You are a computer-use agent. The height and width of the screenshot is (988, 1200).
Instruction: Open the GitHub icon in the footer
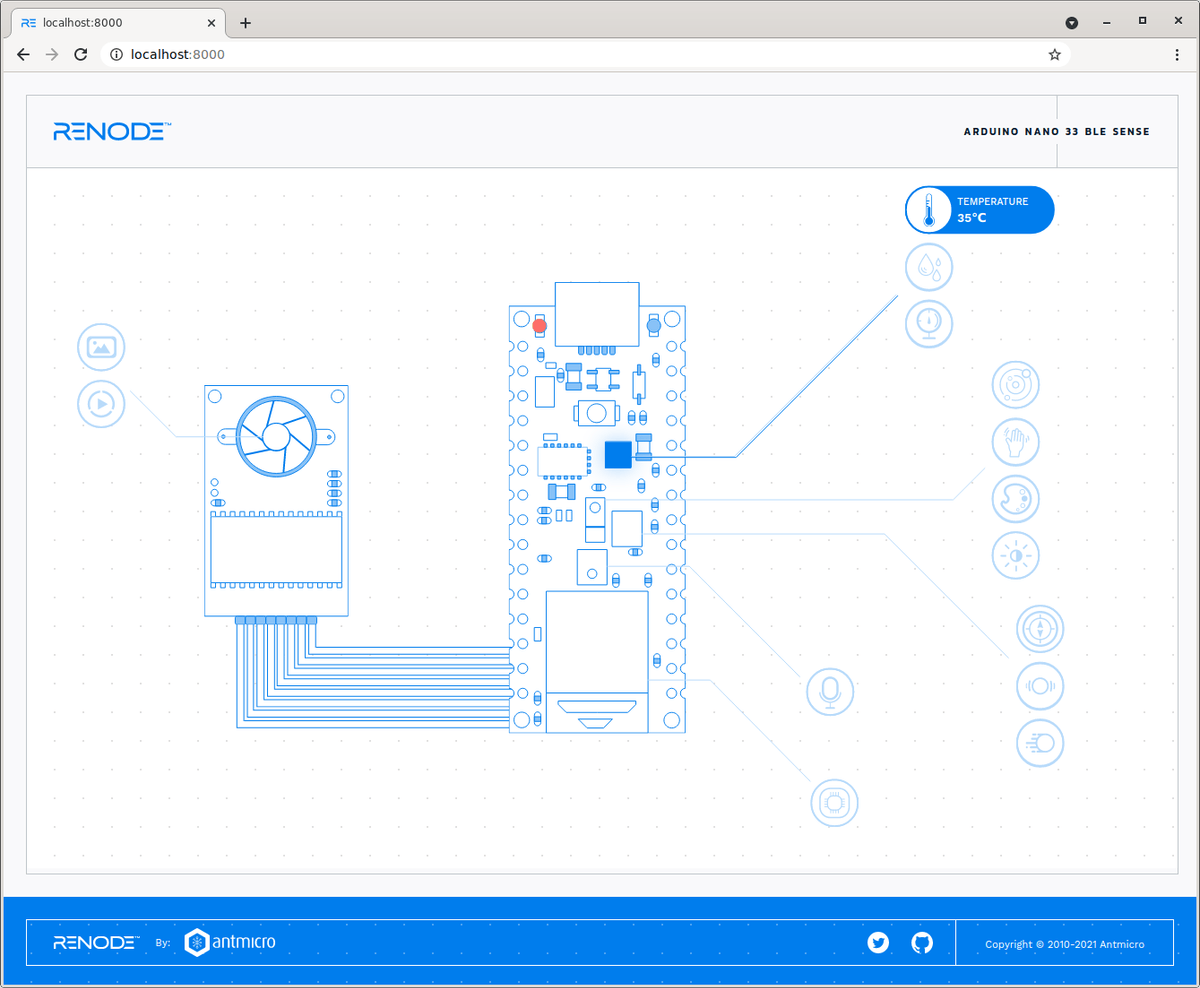pyautogui.click(x=921, y=942)
